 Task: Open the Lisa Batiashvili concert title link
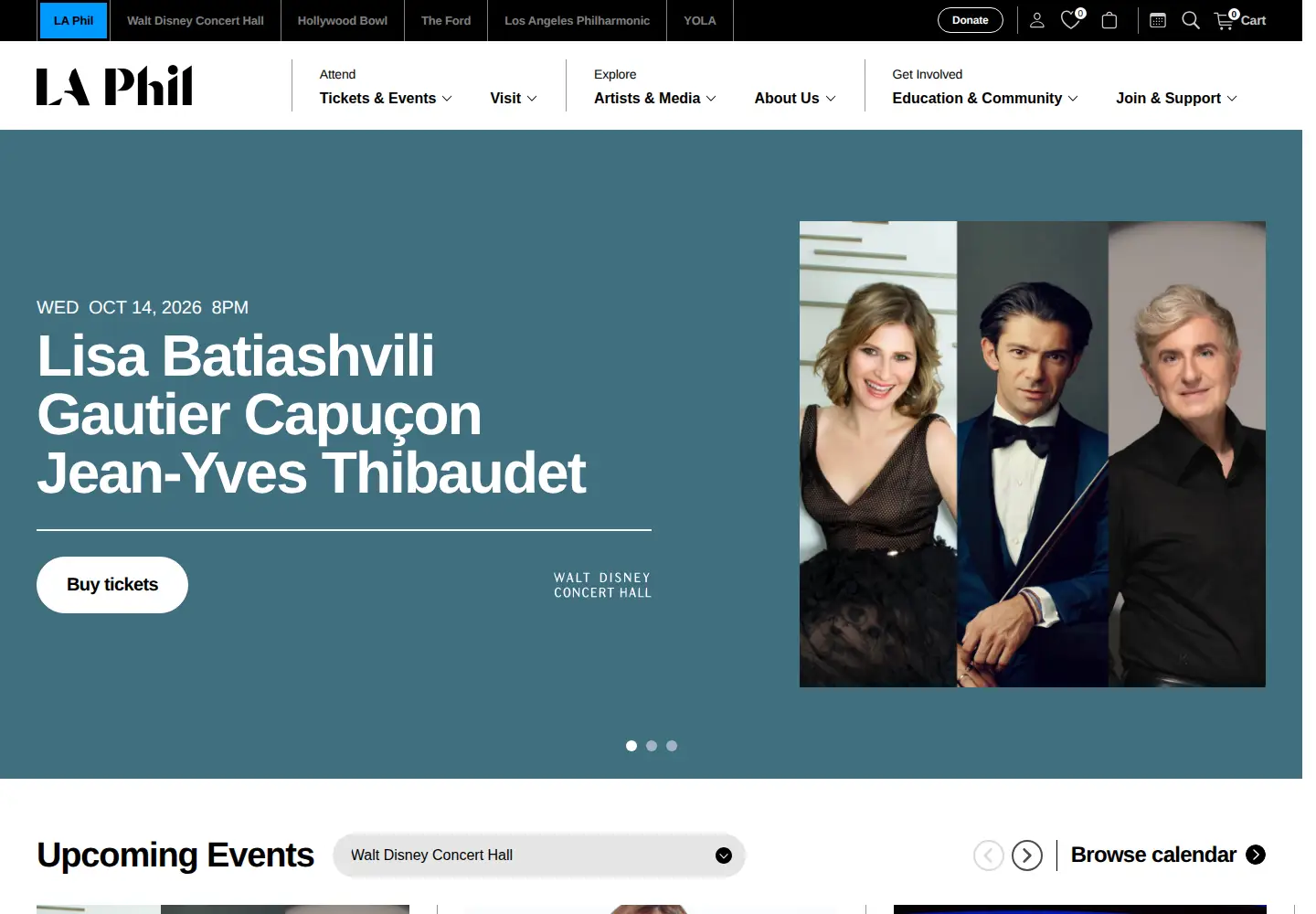click(311, 414)
